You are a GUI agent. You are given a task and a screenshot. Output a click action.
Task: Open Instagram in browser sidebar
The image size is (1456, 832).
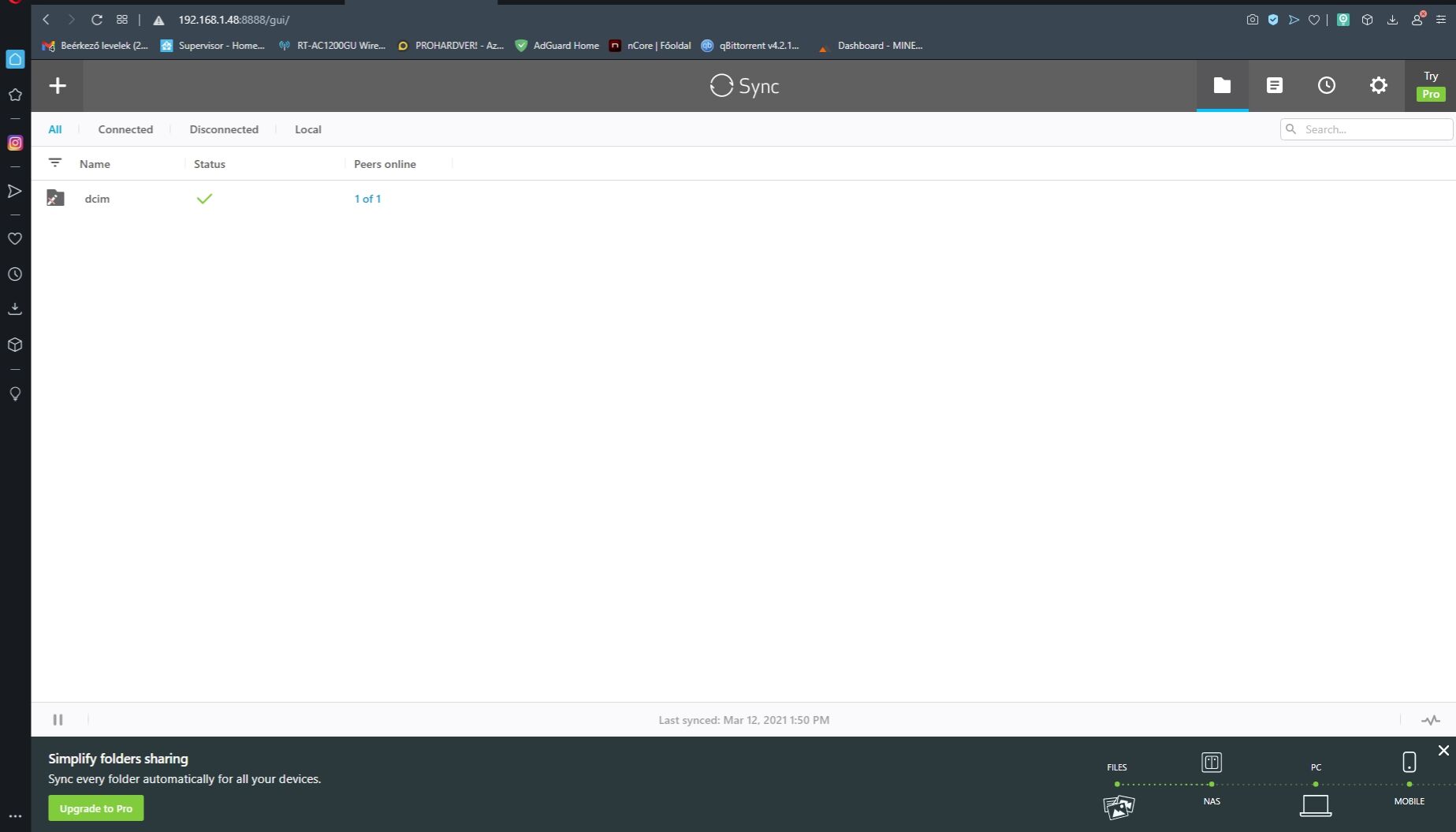click(15, 143)
